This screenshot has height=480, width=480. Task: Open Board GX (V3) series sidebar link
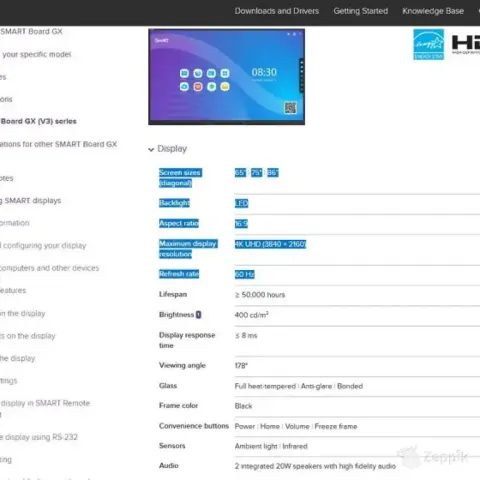(x=38, y=121)
